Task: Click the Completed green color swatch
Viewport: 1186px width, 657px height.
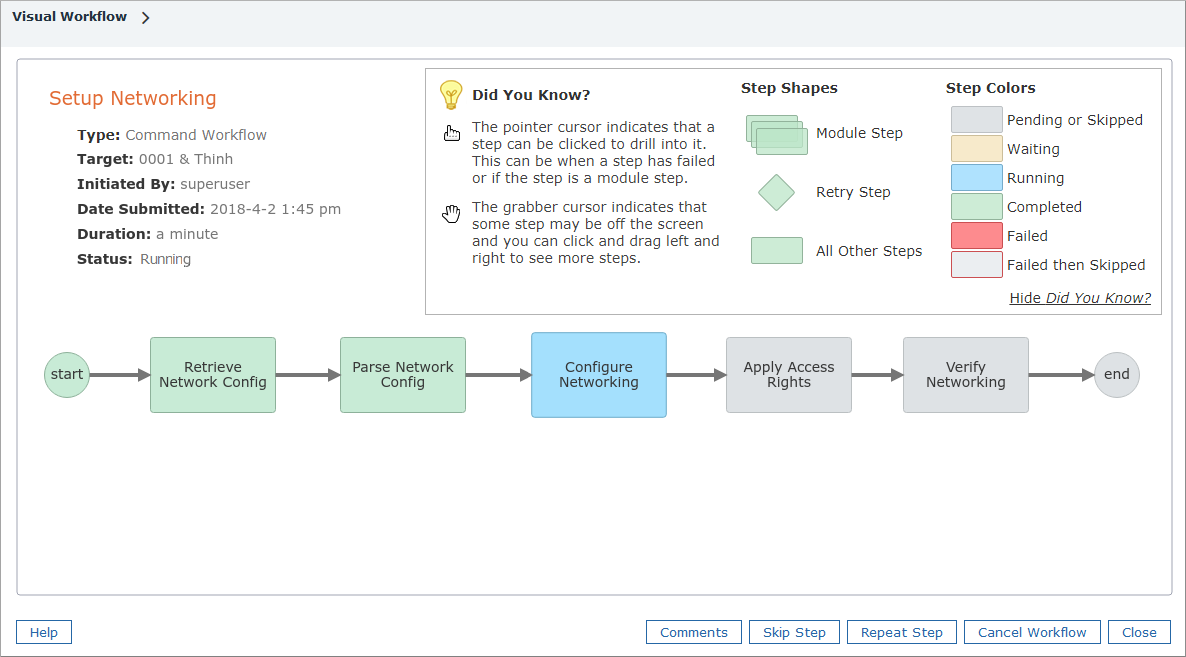Action: click(x=976, y=206)
